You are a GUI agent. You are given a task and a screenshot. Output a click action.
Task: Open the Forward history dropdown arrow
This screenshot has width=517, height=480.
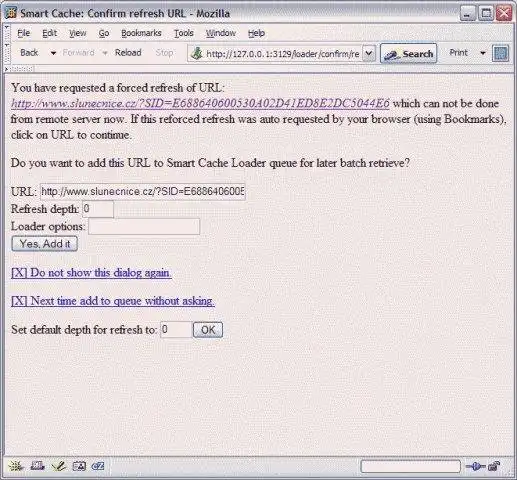tap(105, 53)
